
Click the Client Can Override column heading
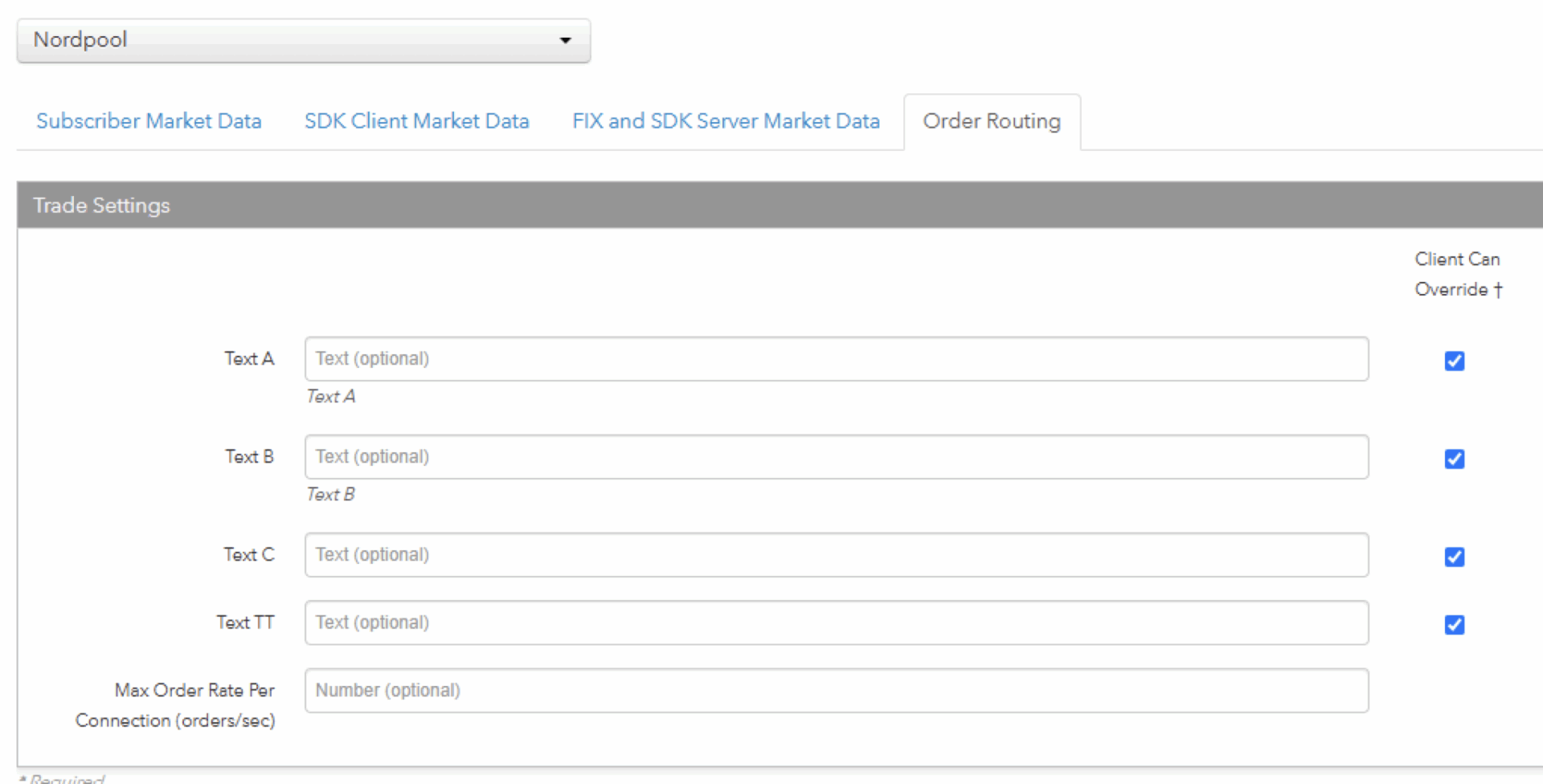point(1458,274)
